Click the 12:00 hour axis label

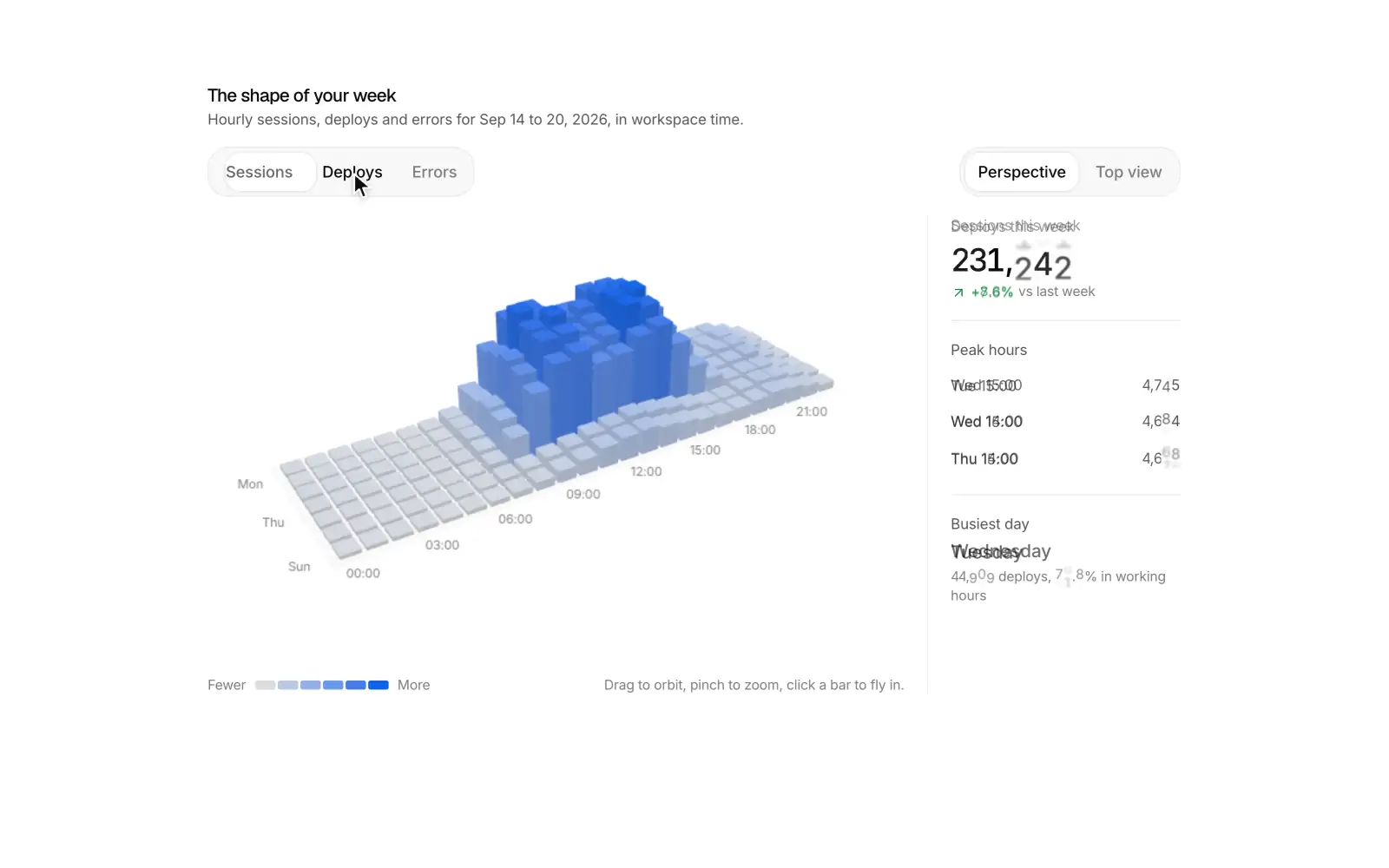(x=646, y=471)
